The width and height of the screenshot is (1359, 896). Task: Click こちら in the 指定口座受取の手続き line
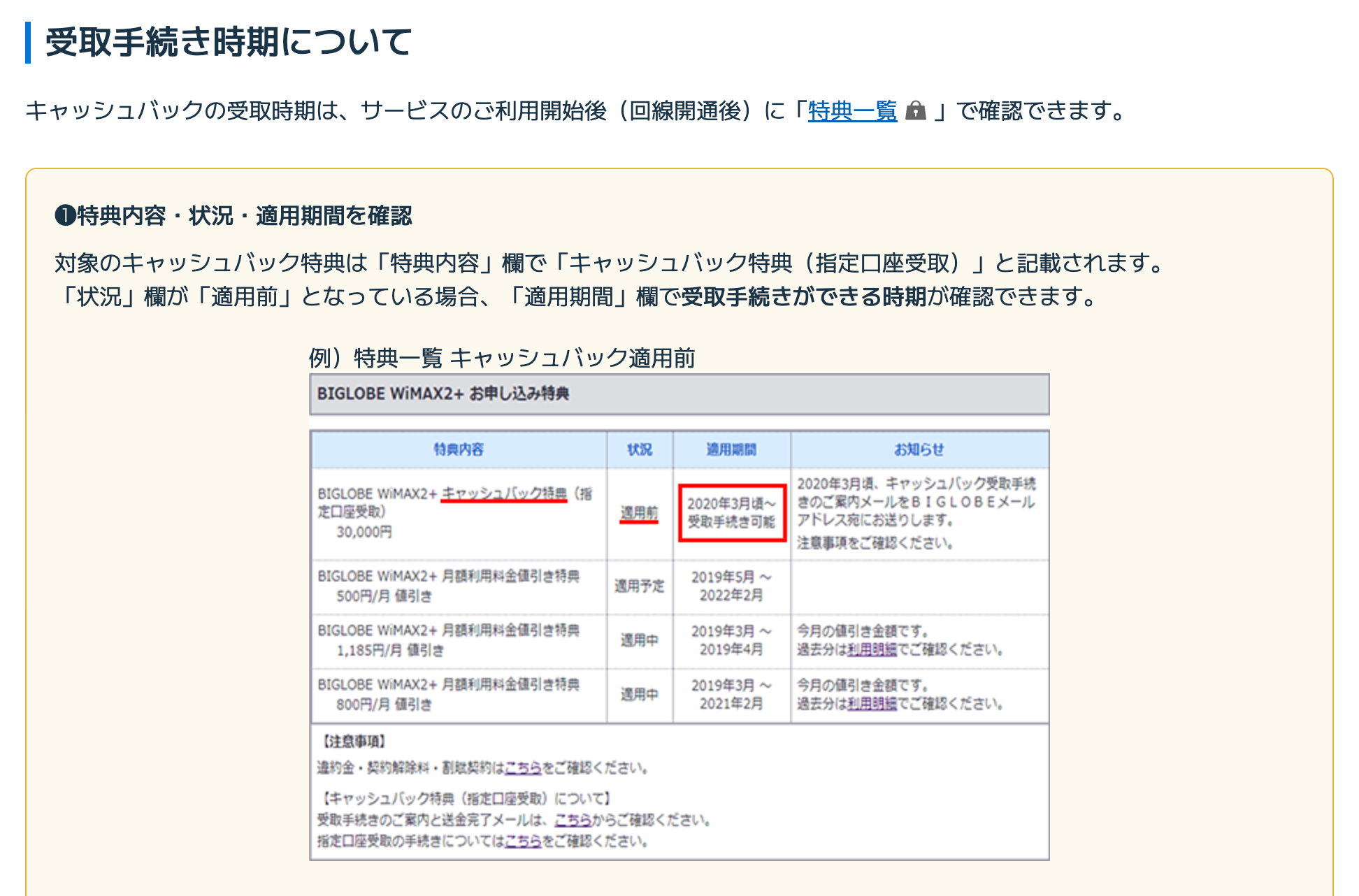[523, 841]
